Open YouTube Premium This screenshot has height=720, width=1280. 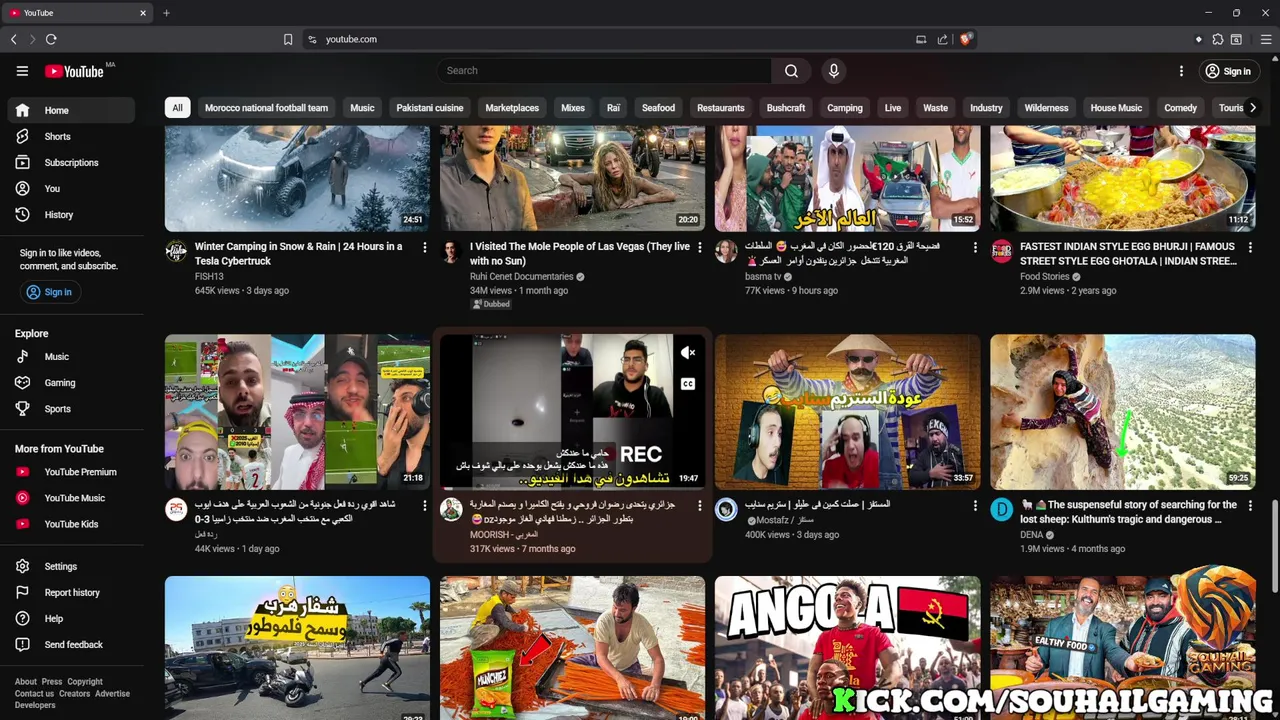(70, 472)
